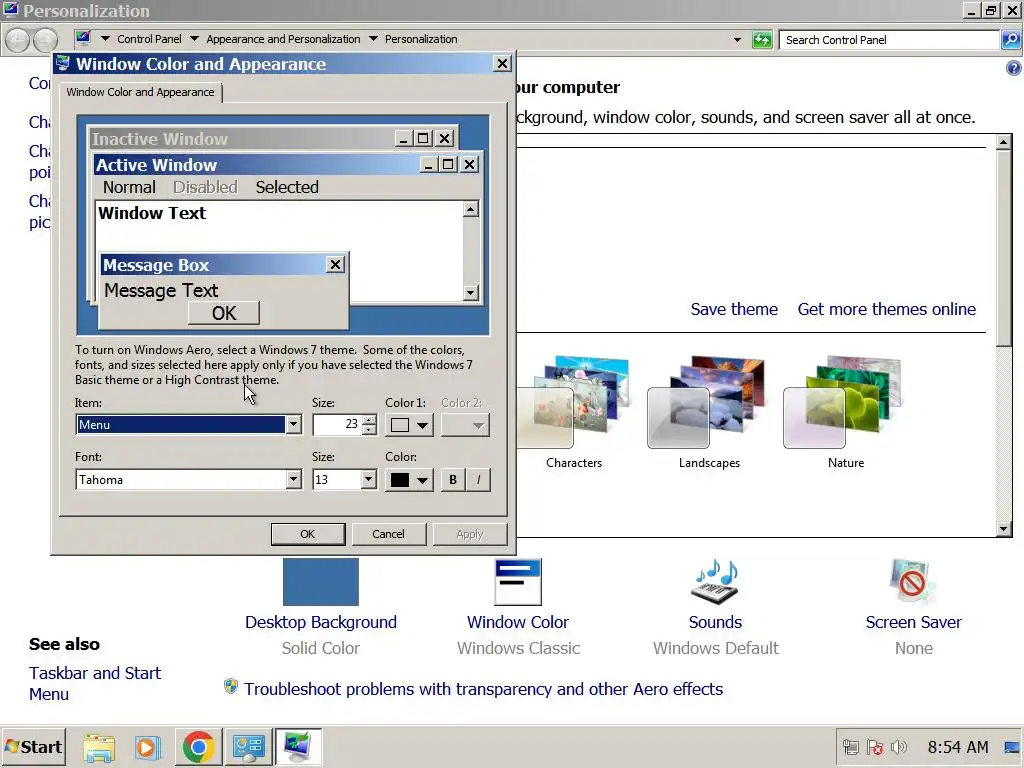This screenshot has width=1024, height=768.
Task: Increase item size with the up spinner
Action: pos(370,419)
